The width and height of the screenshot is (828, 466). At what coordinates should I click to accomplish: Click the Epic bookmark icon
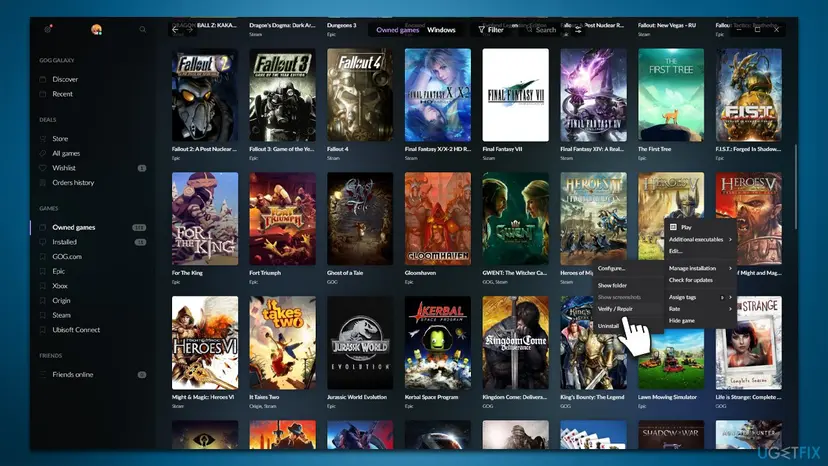[43, 271]
